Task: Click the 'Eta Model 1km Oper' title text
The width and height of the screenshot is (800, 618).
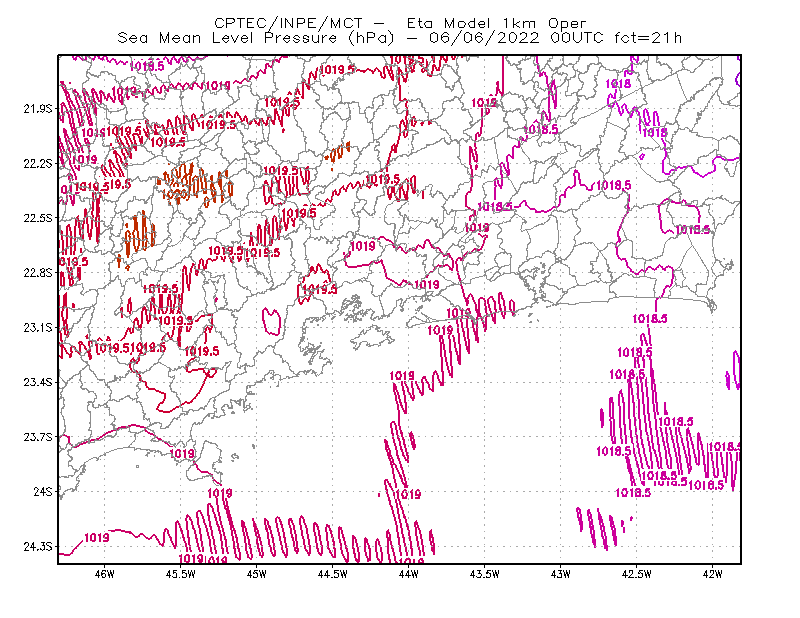Action: tap(496, 23)
